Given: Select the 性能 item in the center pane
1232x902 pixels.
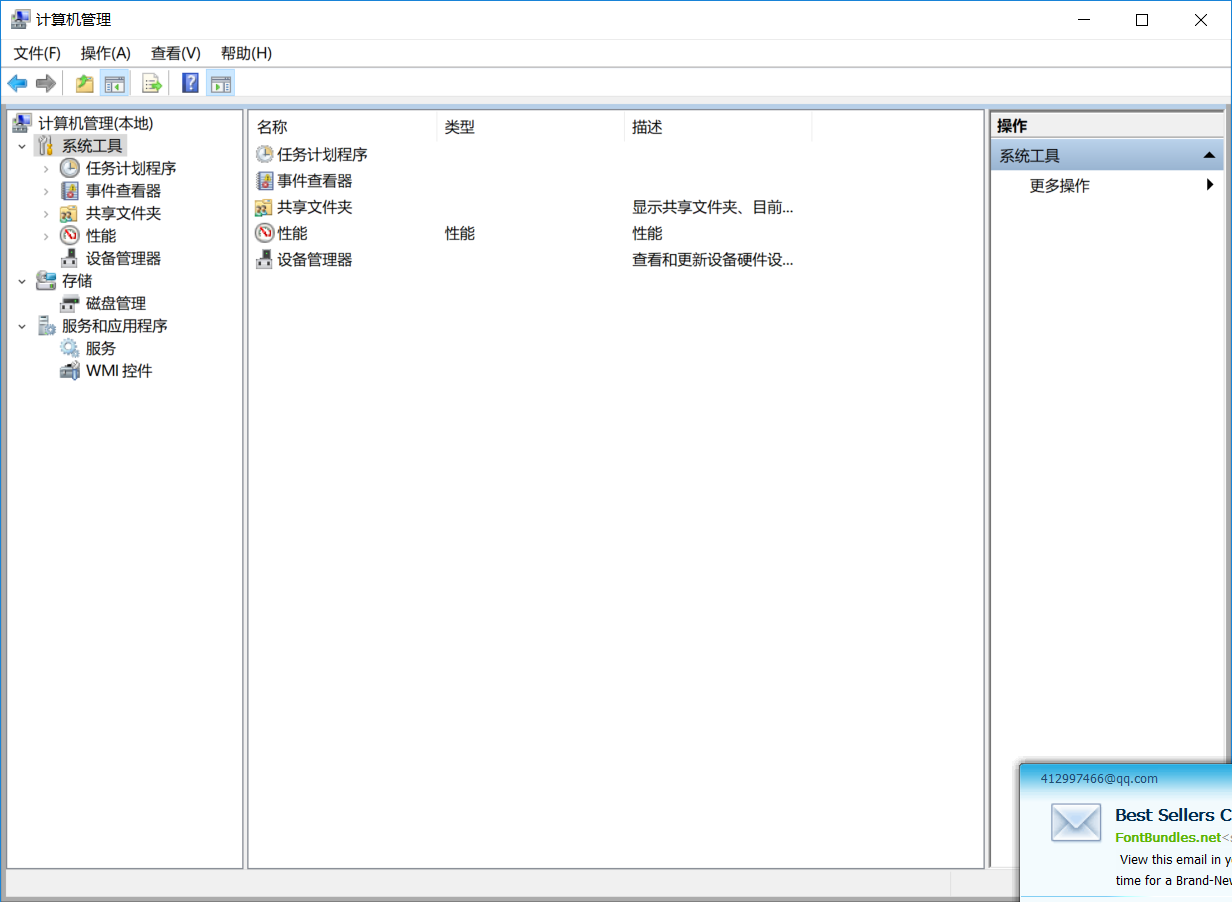Looking at the screenshot, I should 293,233.
